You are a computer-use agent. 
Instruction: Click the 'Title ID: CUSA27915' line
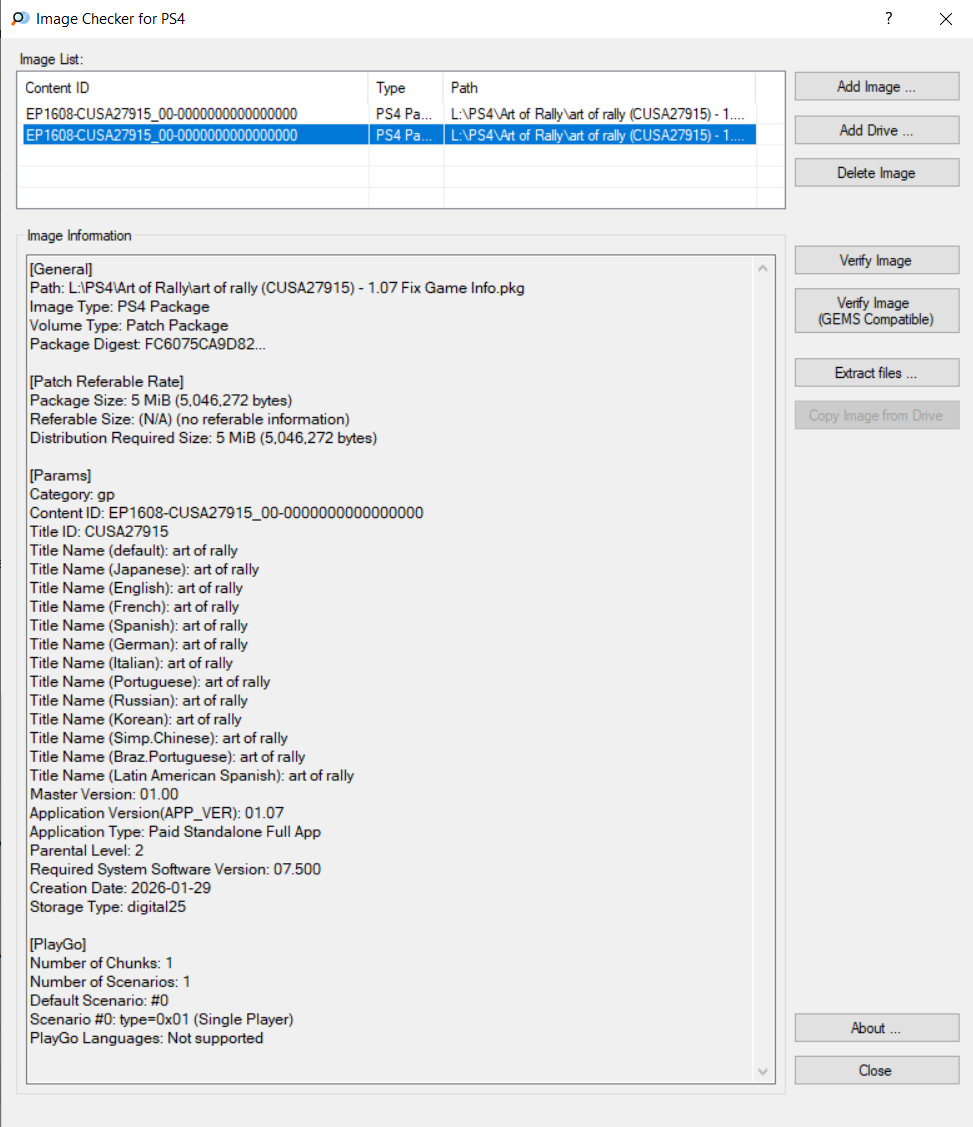tap(99, 531)
